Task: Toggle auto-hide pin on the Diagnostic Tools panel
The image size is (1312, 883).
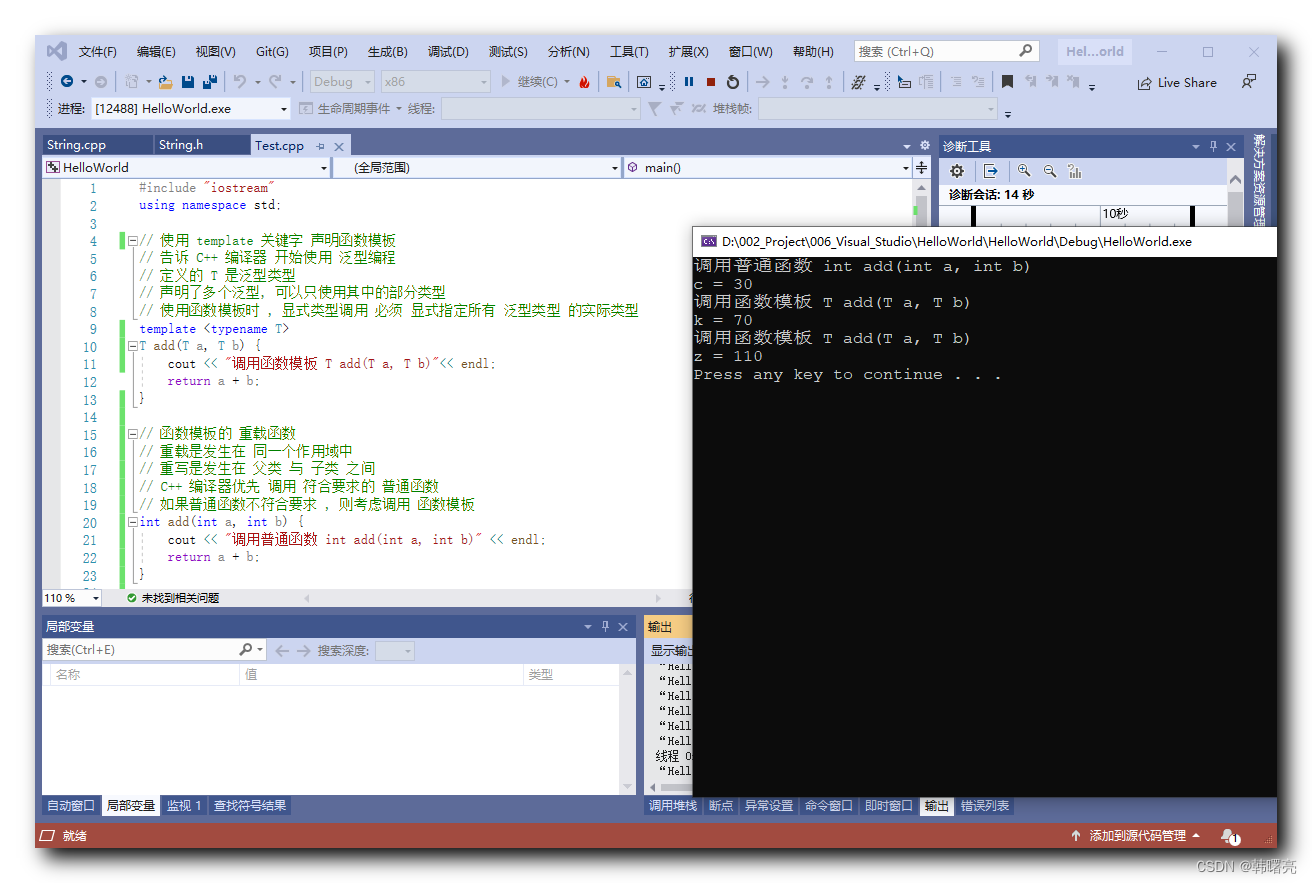Action: [1214, 146]
